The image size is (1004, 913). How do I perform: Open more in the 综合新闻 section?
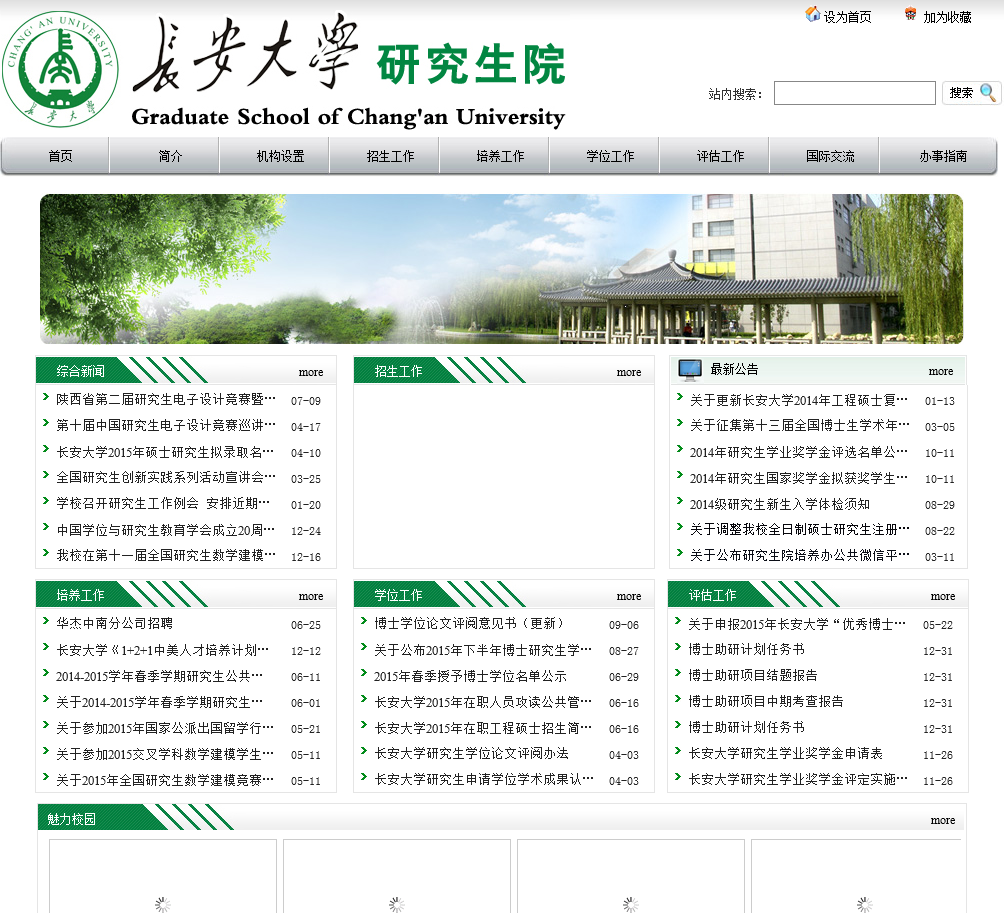[x=311, y=372]
